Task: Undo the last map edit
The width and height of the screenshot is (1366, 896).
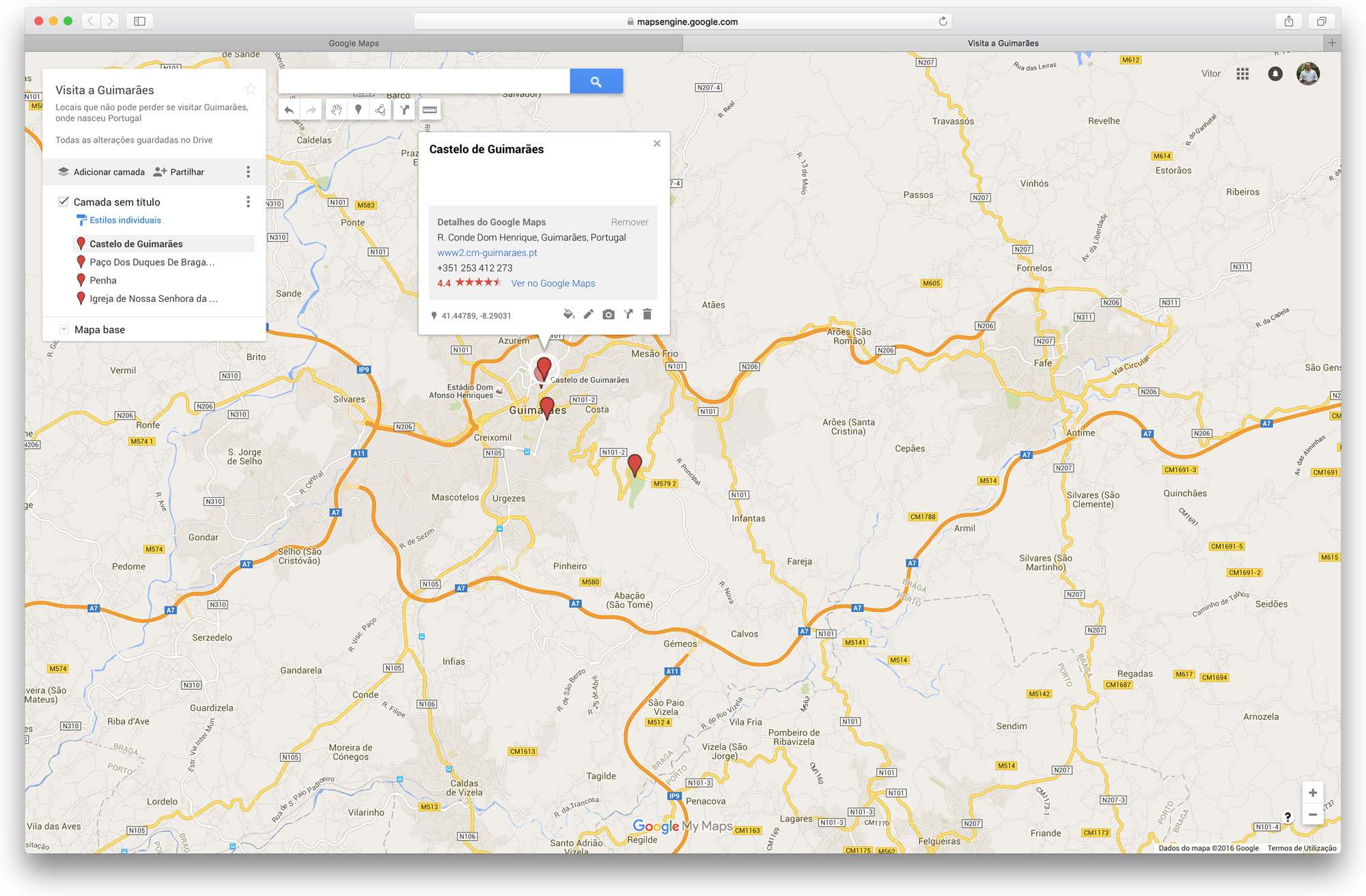Action: click(289, 109)
